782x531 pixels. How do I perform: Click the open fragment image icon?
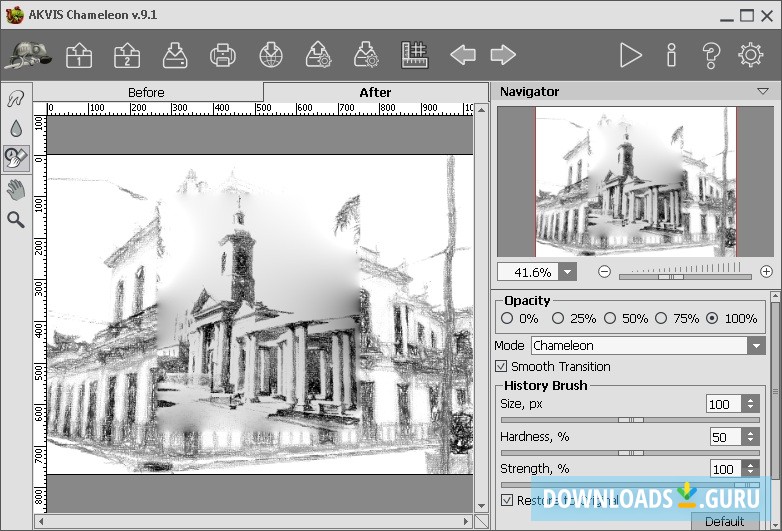[x=126, y=55]
